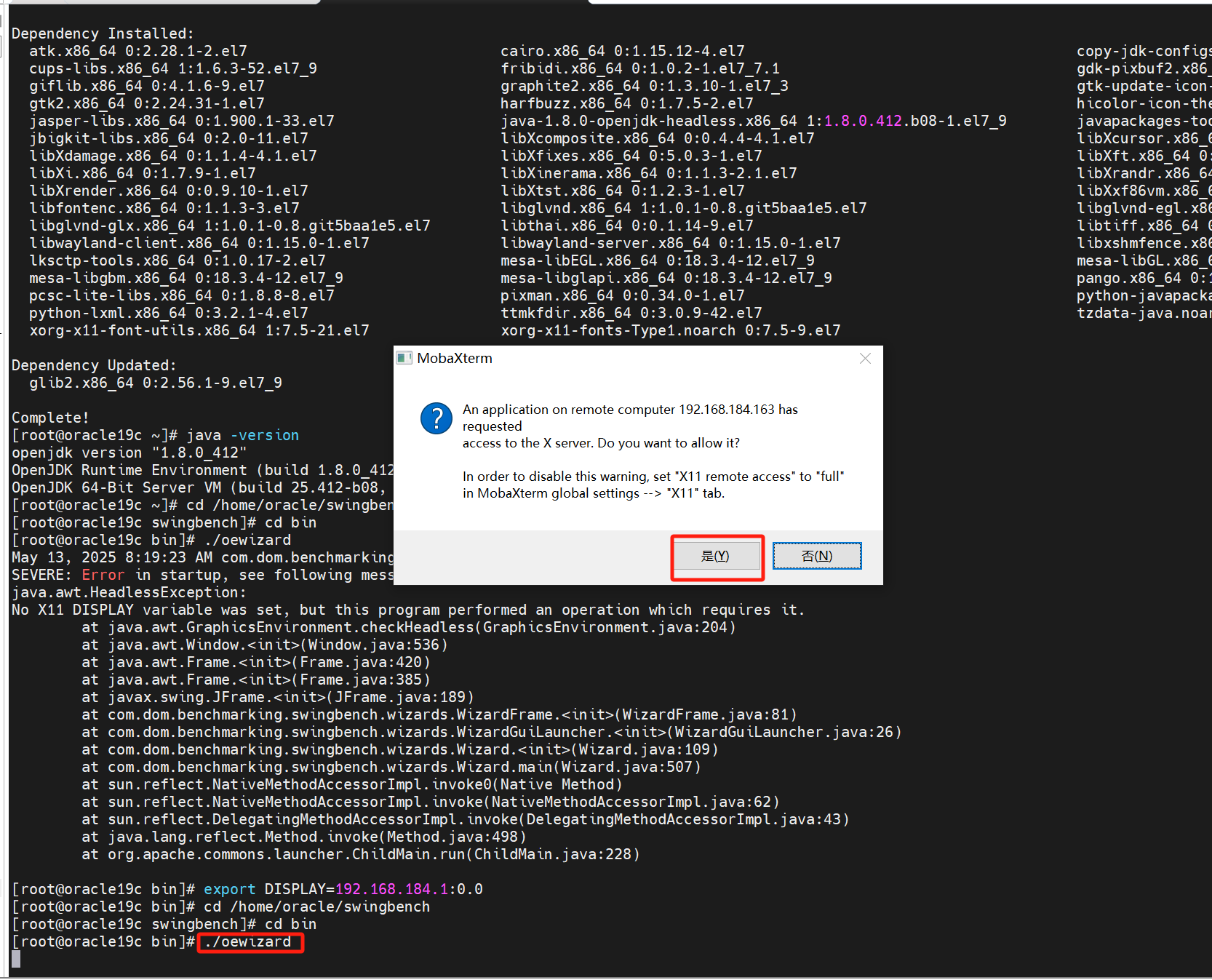Image resolution: width=1212 pixels, height=980 pixels.
Task: Click the 'libthai.x86_64 0:0.1.14-9.el7' entry
Action: click(x=626, y=226)
